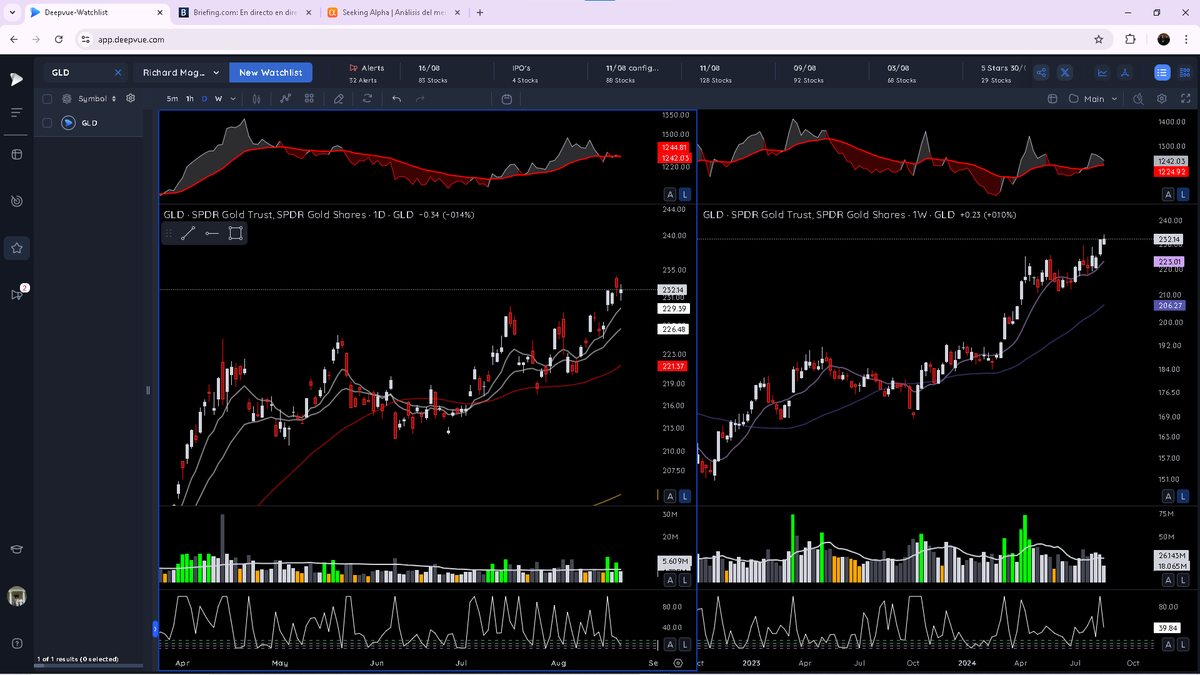Click the save chart icon in toolbar
The image size is (1200, 675).
pyautogui.click(x=507, y=99)
